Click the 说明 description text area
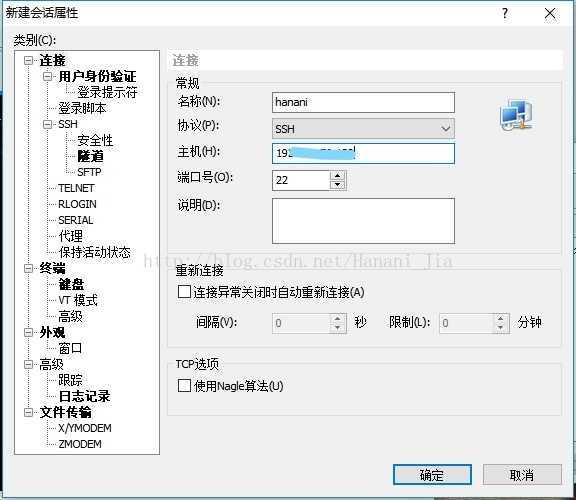 click(363, 221)
